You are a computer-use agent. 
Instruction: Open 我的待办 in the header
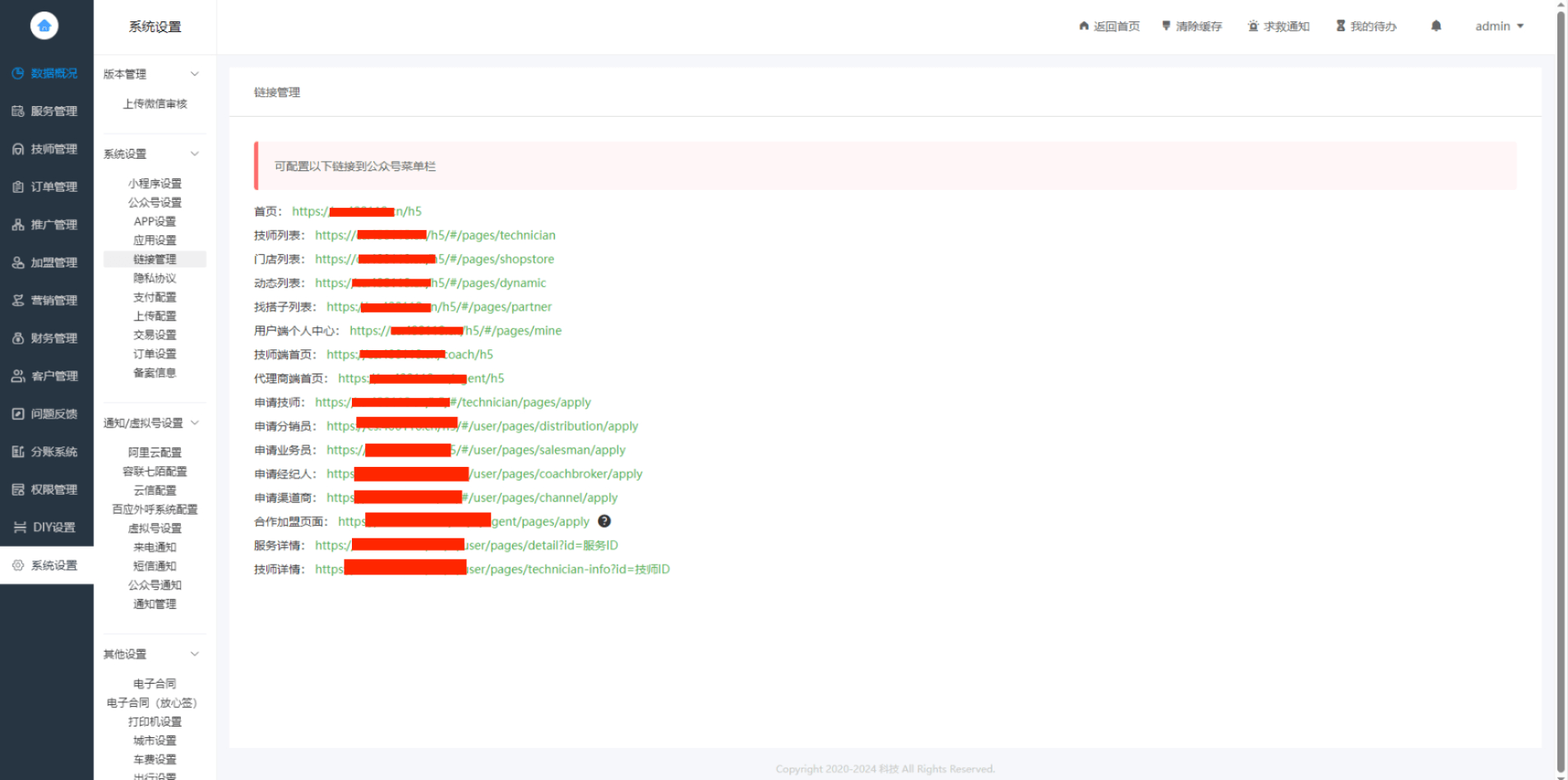click(x=1366, y=26)
